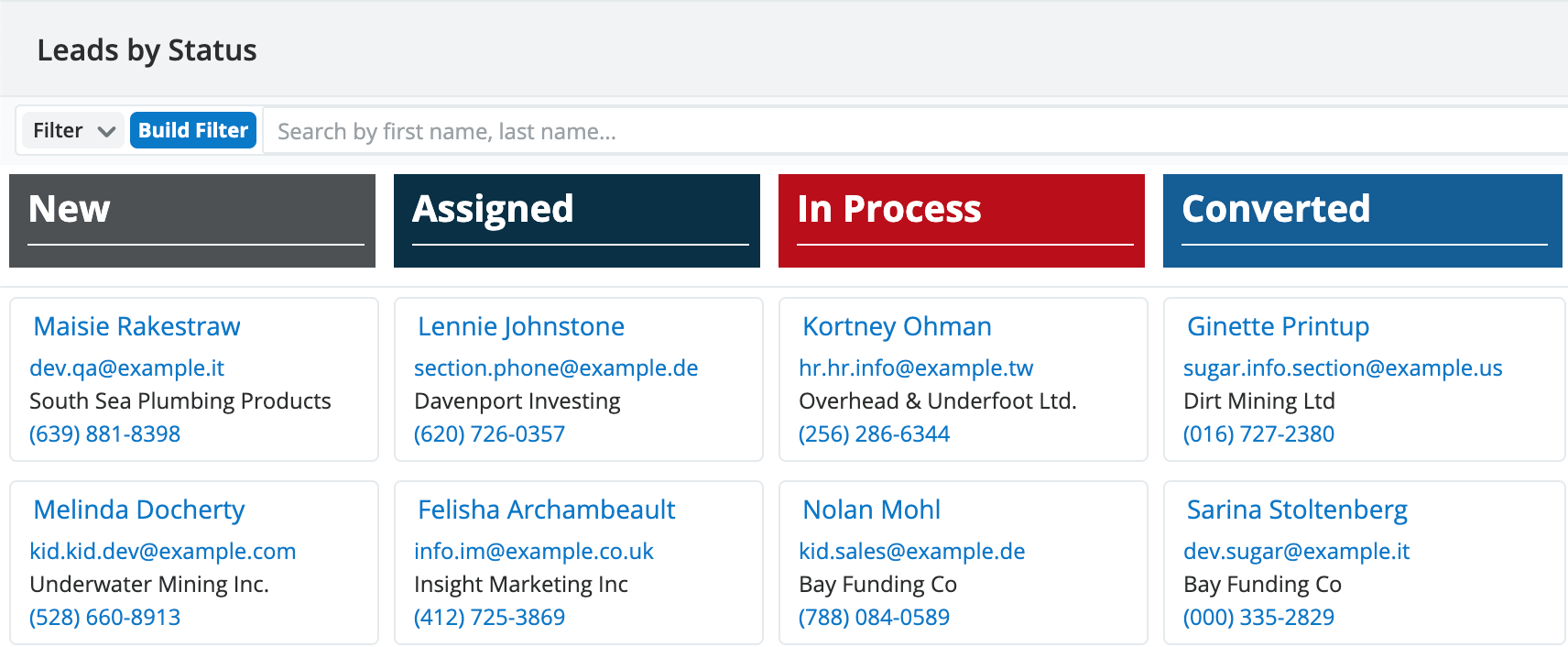This screenshot has width=1568, height=647.
Task: Open Ginette Printup lead record
Action: [x=1278, y=326]
